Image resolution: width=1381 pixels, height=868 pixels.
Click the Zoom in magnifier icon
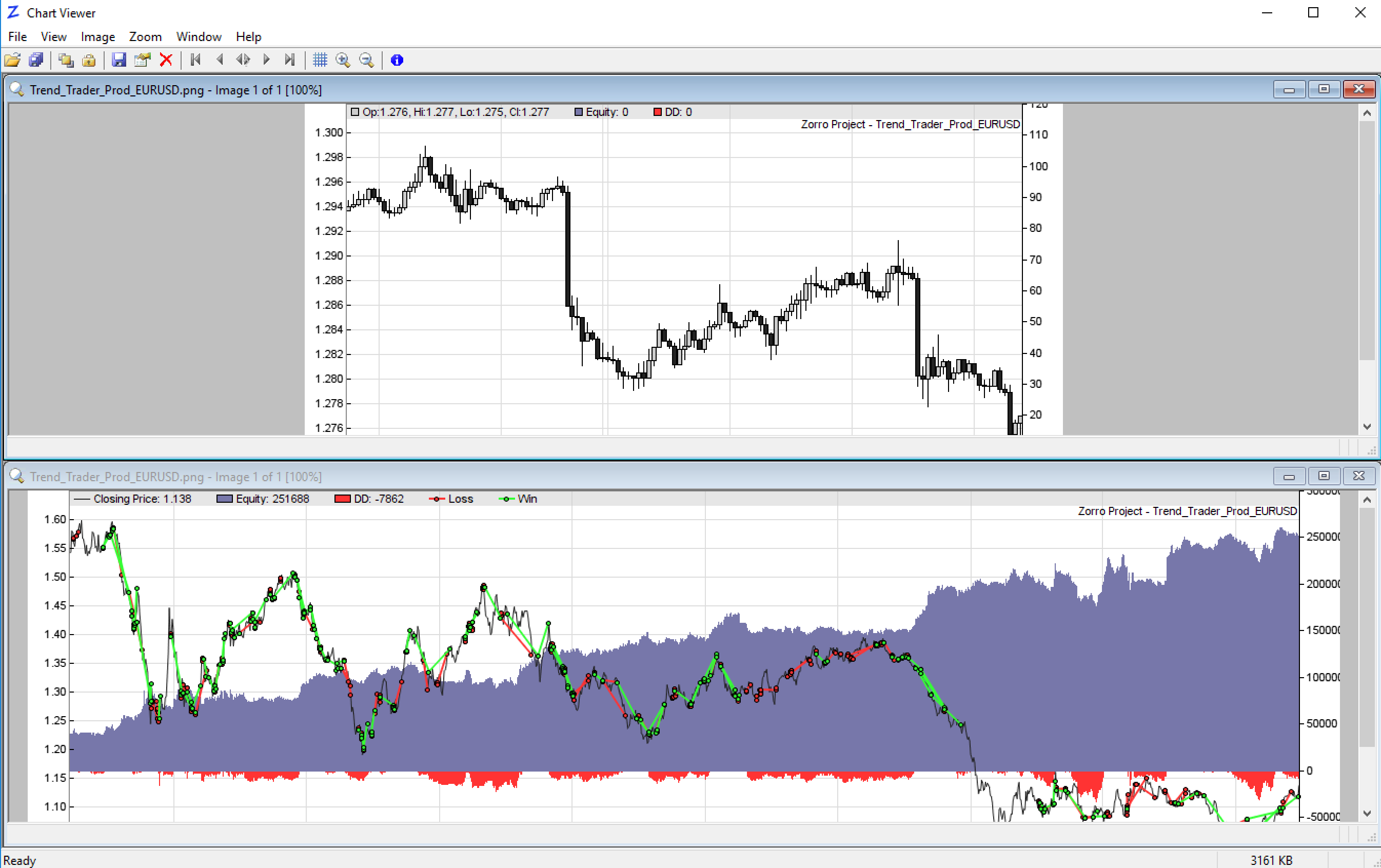click(x=343, y=60)
